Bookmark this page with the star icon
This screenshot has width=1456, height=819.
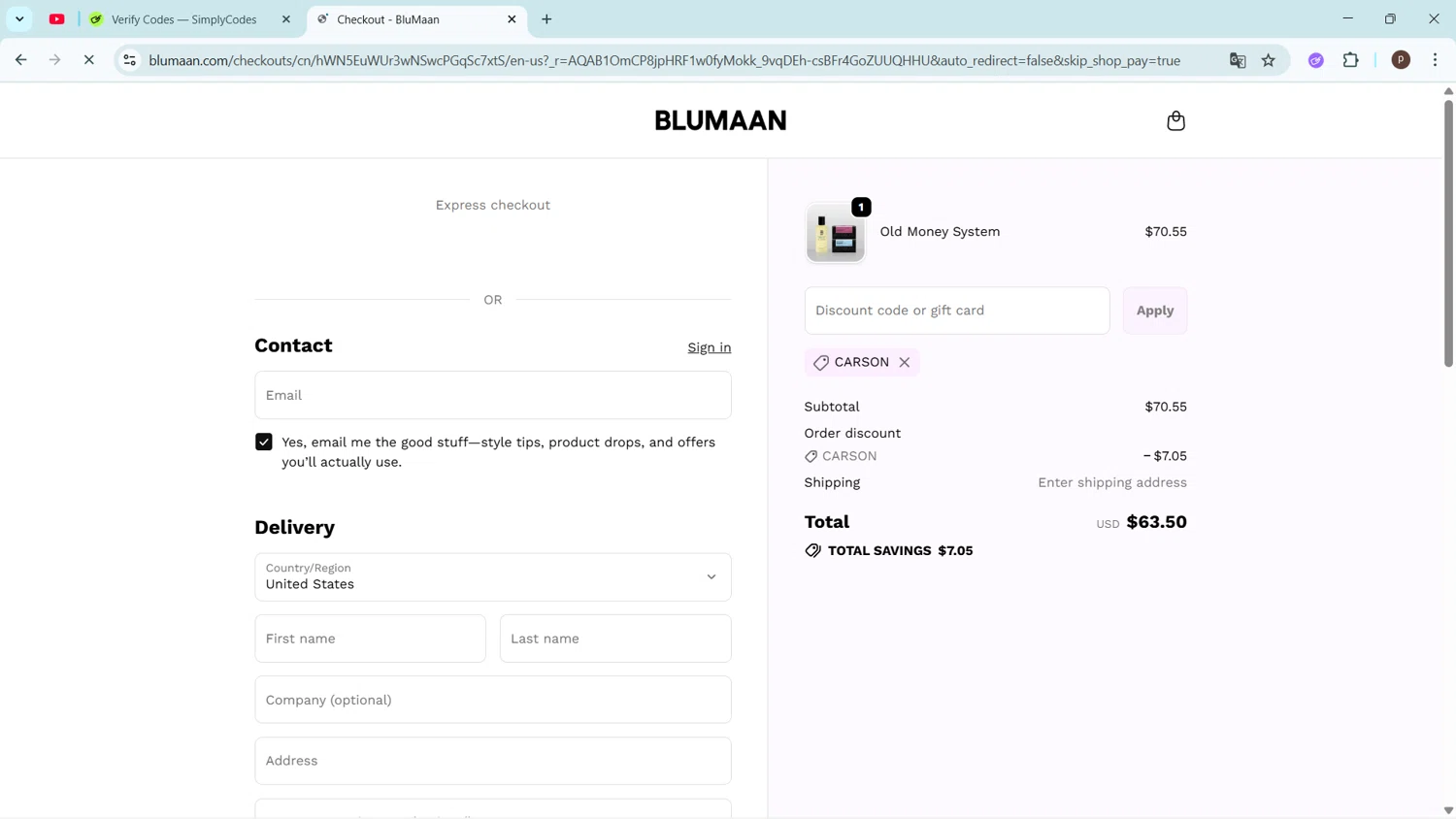(x=1268, y=60)
